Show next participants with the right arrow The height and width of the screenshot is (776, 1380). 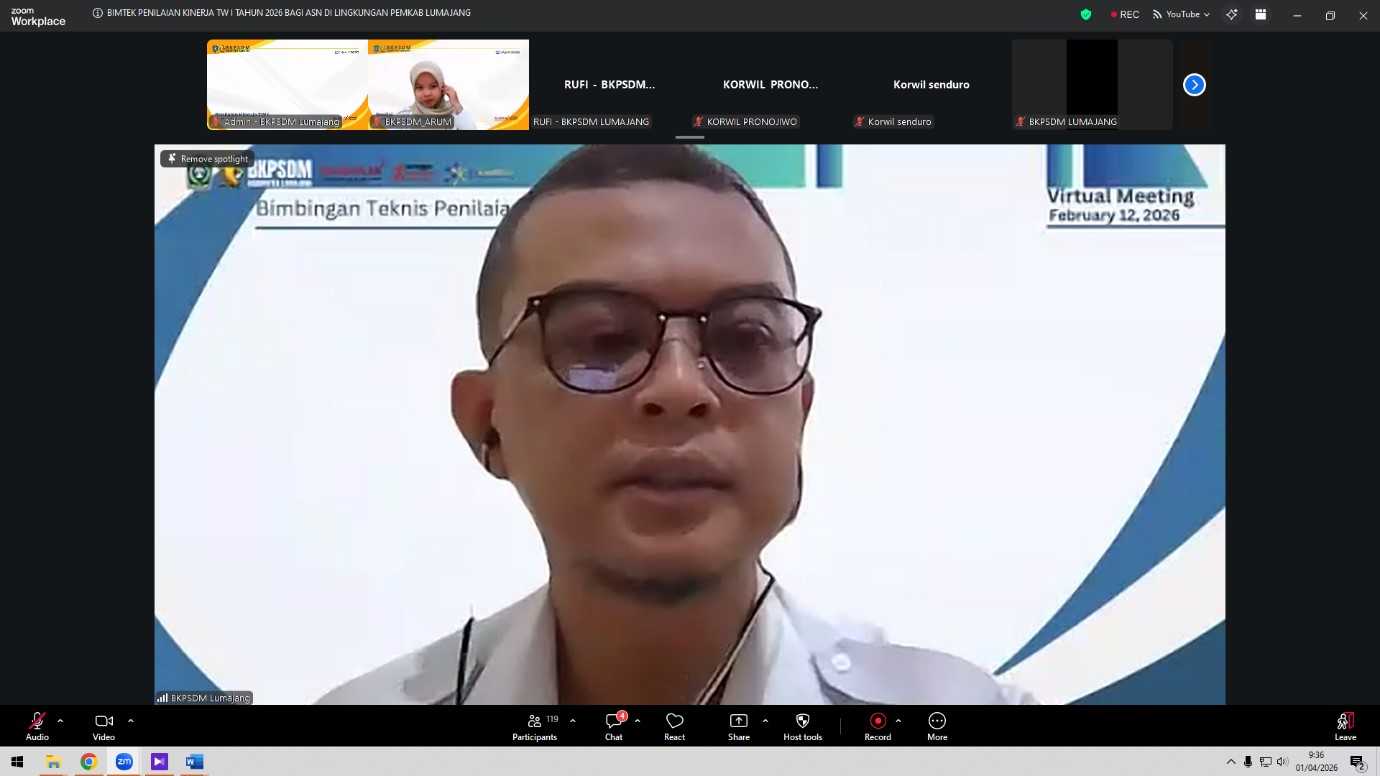point(1194,85)
